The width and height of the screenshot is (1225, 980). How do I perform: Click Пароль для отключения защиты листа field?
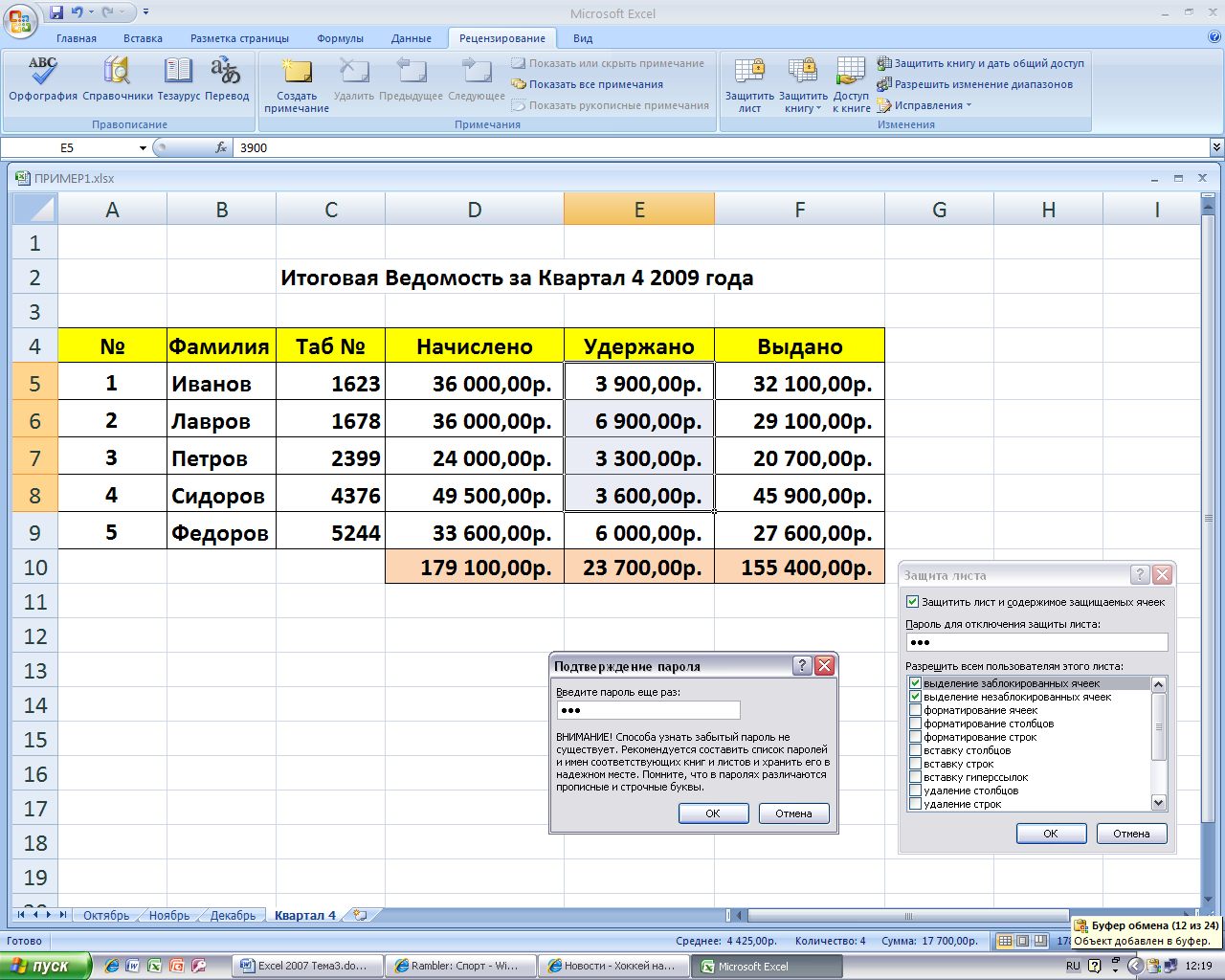click(x=1036, y=642)
